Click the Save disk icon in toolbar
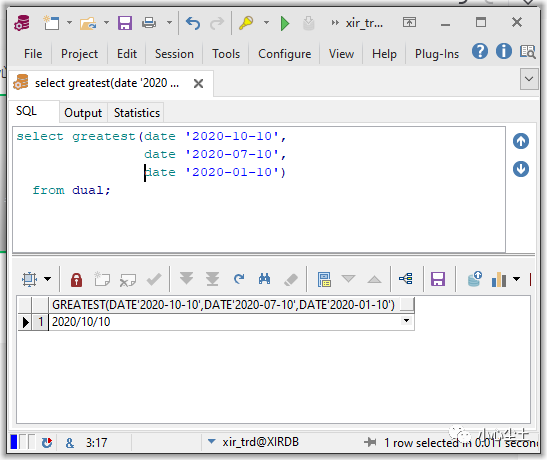 [x=125, y=23]
